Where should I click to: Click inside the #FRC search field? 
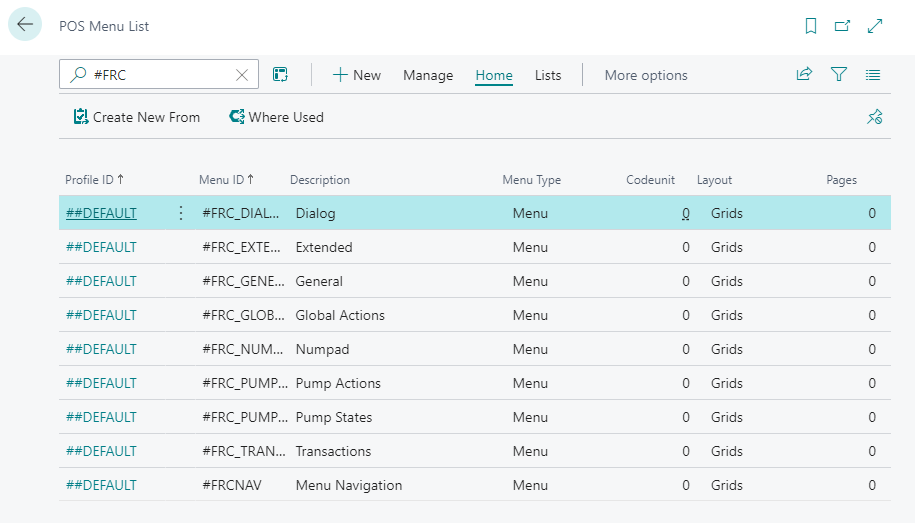pos(160,75)
